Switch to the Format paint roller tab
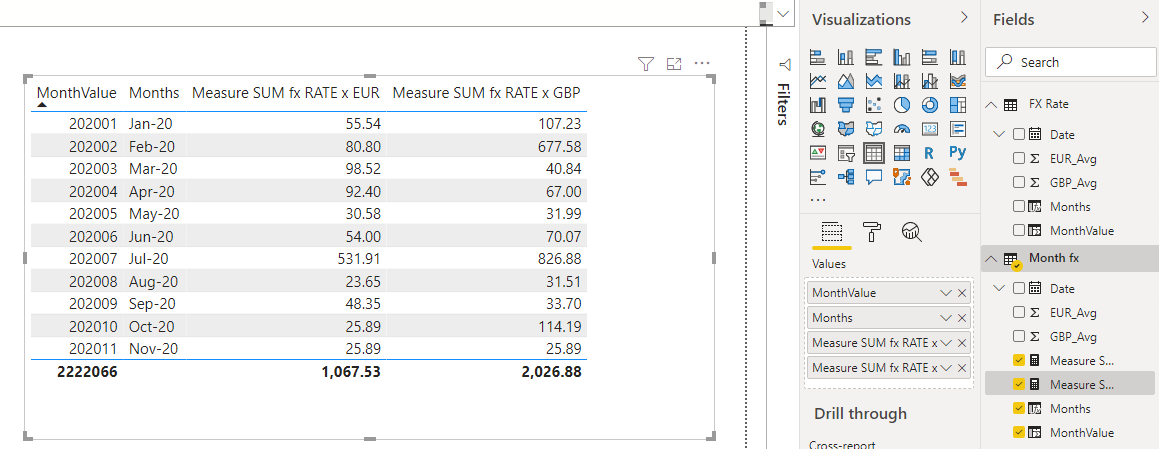 pos(873,232)
